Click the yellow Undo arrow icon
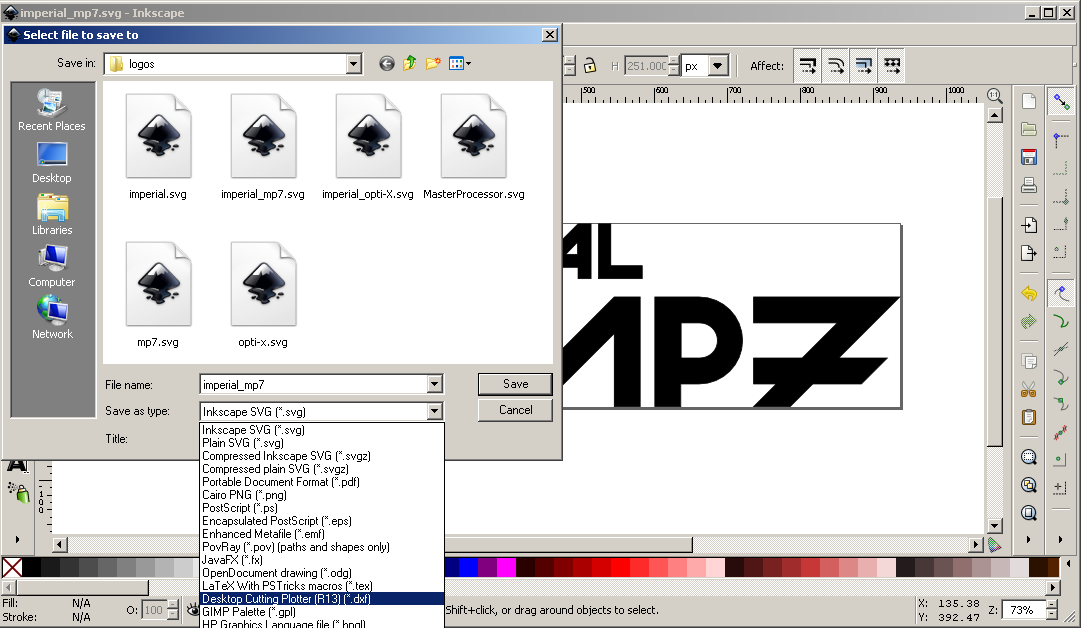 tap(1028, 294)
